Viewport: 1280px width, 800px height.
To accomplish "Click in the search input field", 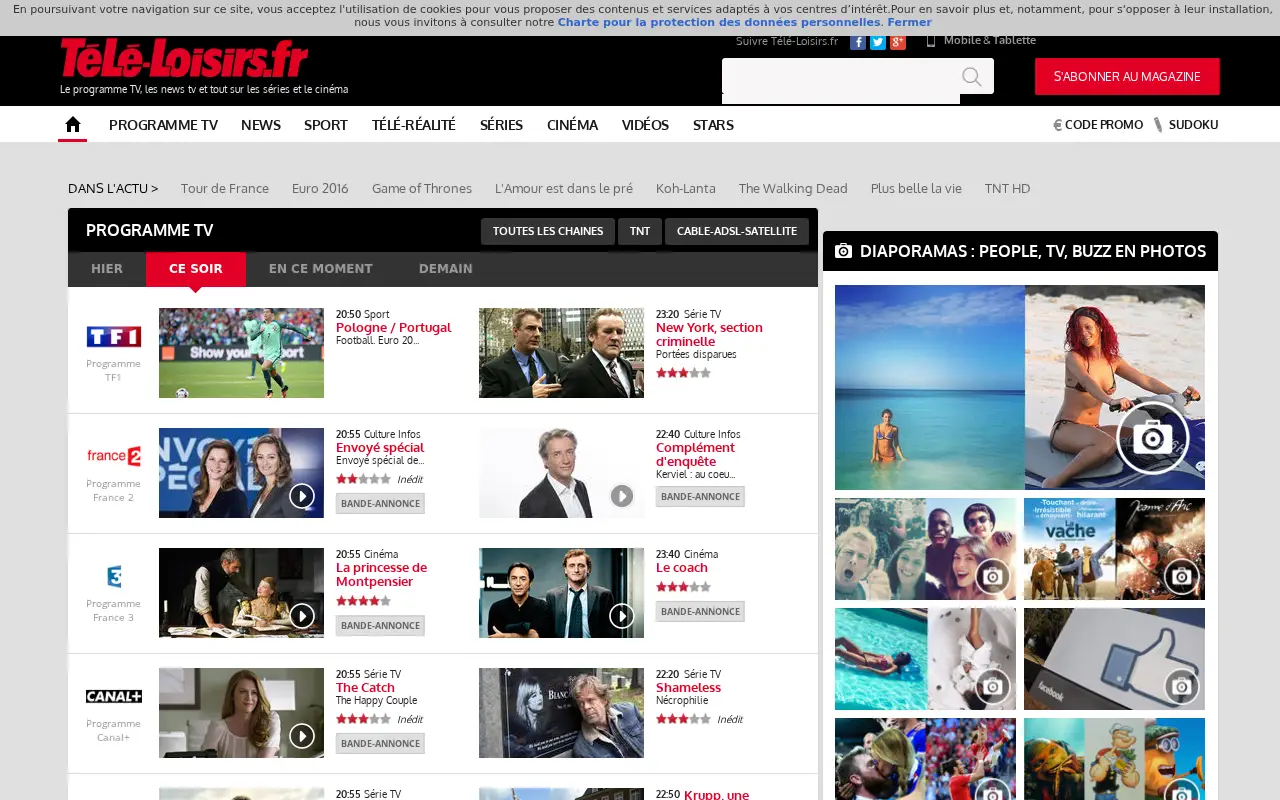I will tap(841, 77).
